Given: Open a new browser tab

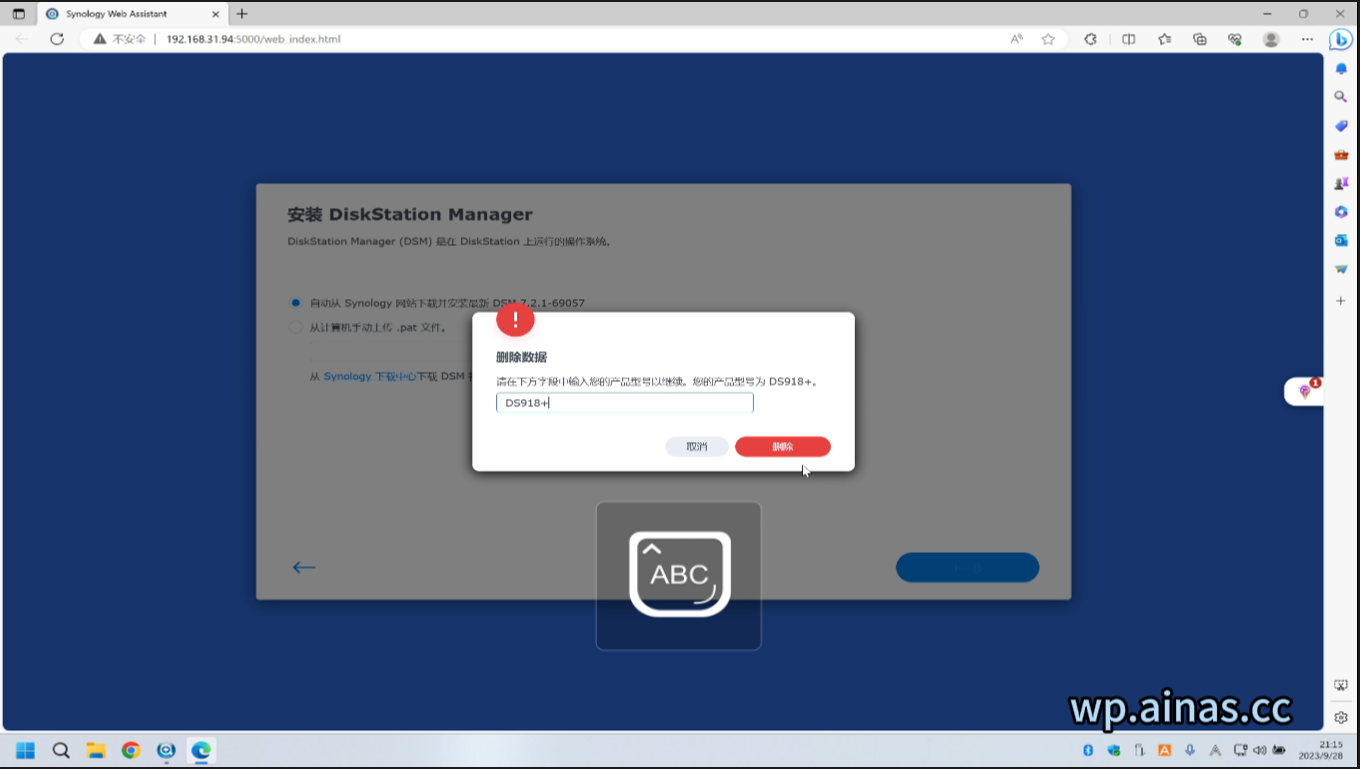Looking at the screenshot, I should coord(242,14).
